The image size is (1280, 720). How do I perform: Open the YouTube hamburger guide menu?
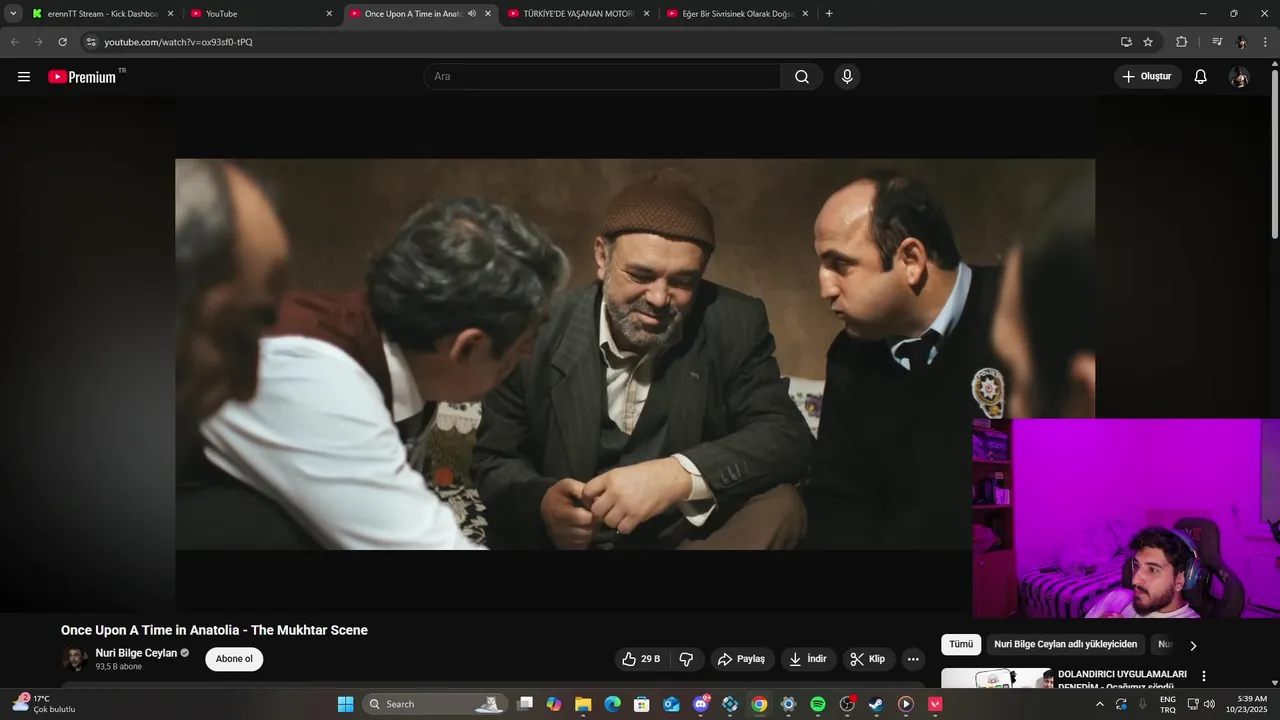point(24,77)
